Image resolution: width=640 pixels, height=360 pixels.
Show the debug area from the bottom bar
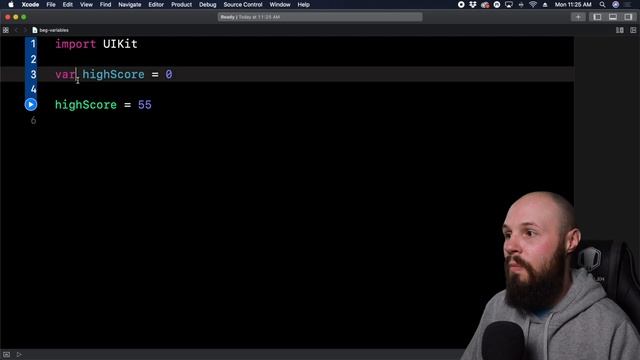coord(7,354)
